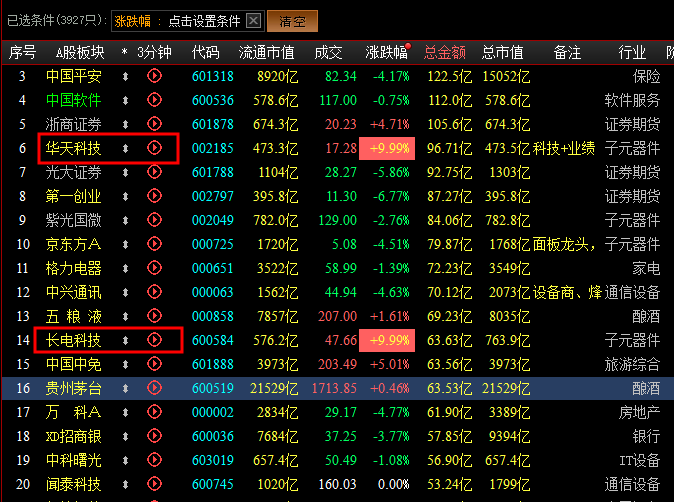Click the +9.99% cell for 华天科技
The height and width of the screenshot is (502, 674).
[387, 149]
